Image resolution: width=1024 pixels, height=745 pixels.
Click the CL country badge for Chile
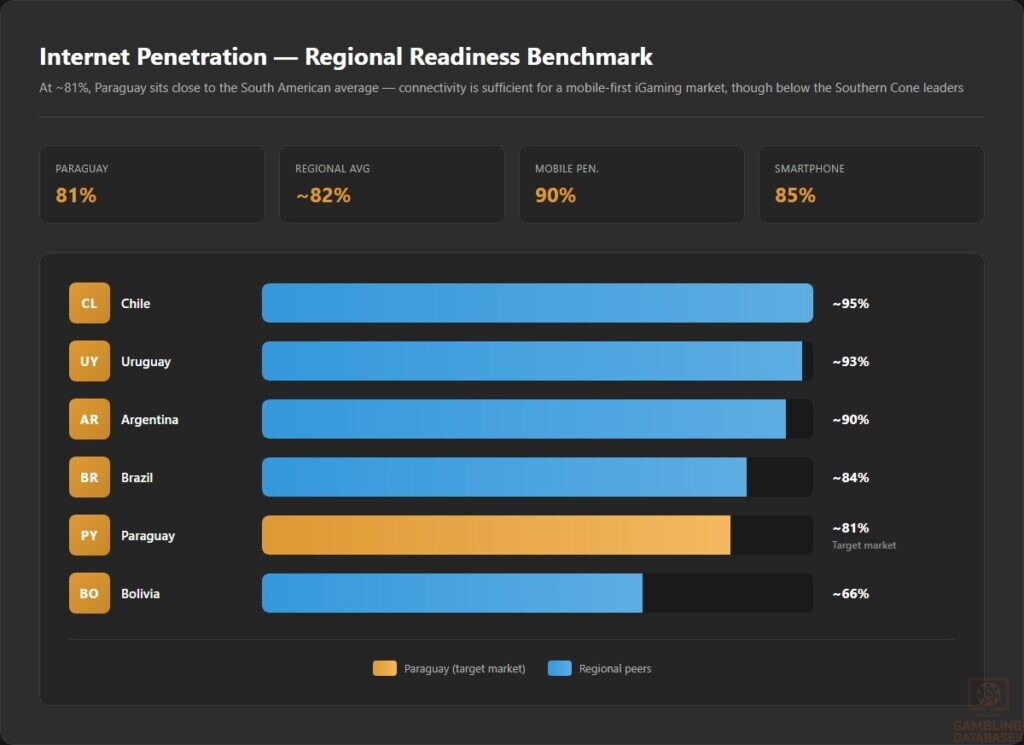pos(89,303)
